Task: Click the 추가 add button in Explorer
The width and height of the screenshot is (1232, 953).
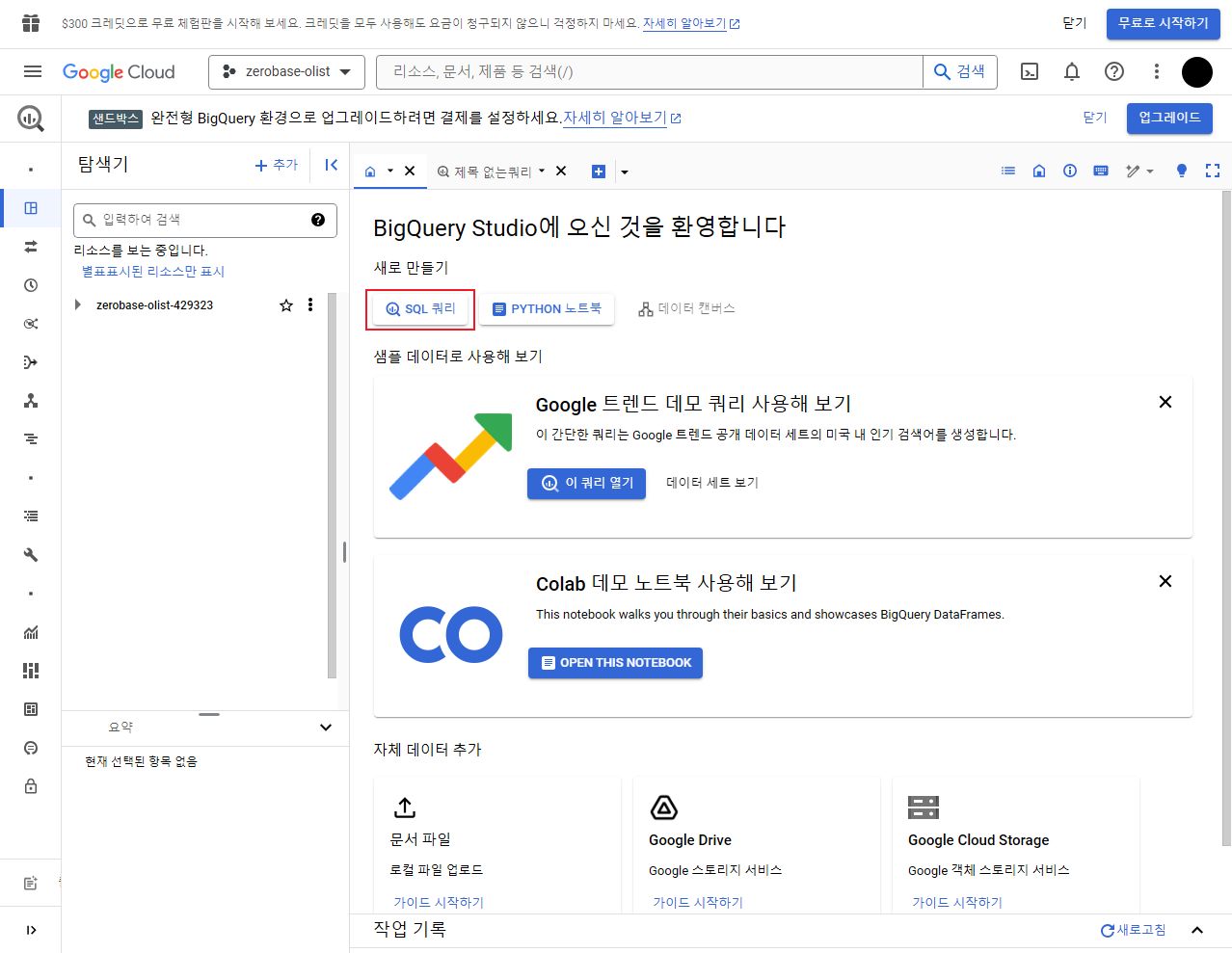Action: click(x=277, y=165)
